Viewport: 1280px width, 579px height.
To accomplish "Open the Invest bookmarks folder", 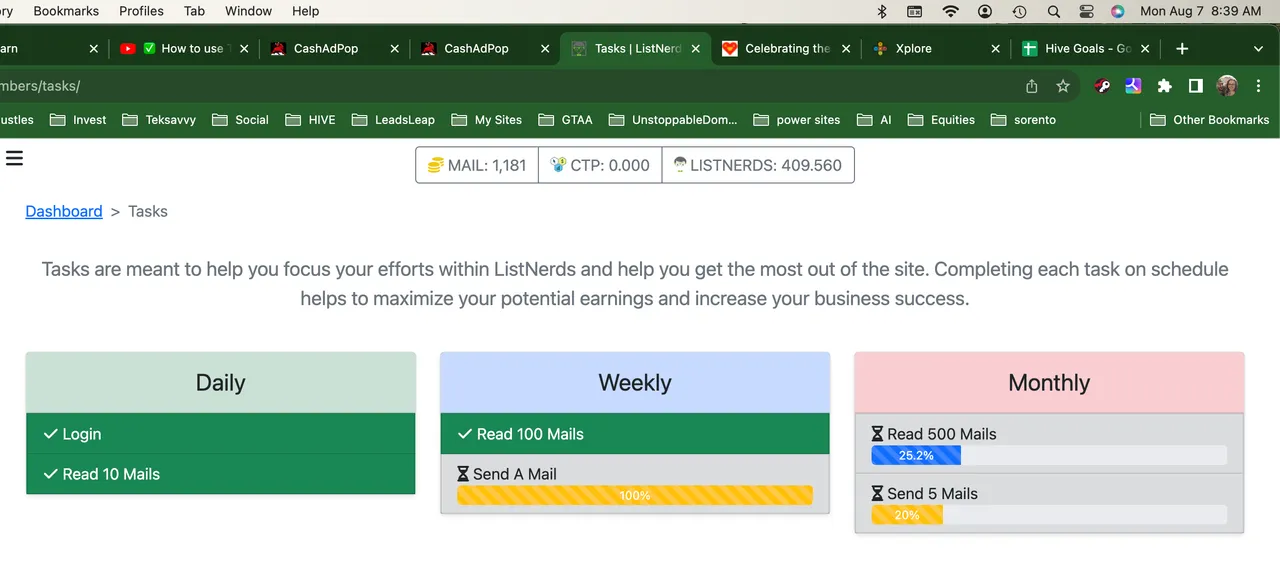I will point(78,119).
